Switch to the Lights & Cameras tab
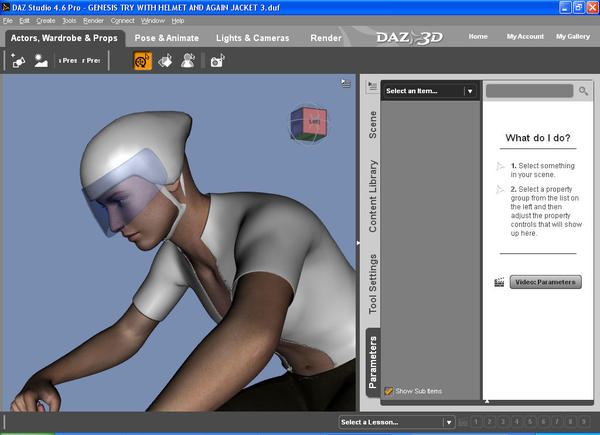Image resolution: width=600 pixels, height=435 pixels. 253,38
